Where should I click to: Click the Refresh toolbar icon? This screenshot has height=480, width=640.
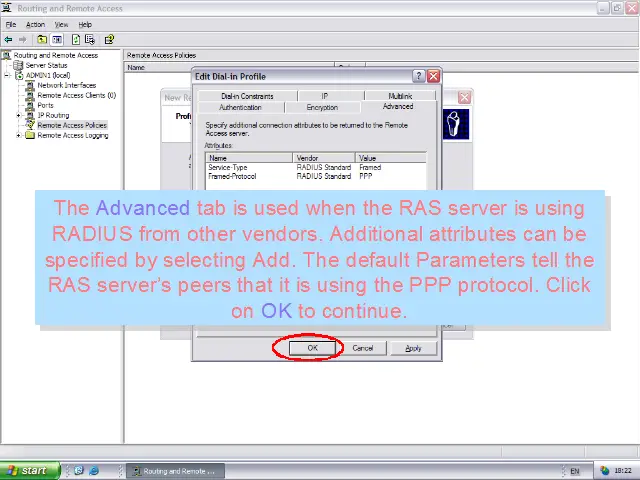(x=76, y=40)
